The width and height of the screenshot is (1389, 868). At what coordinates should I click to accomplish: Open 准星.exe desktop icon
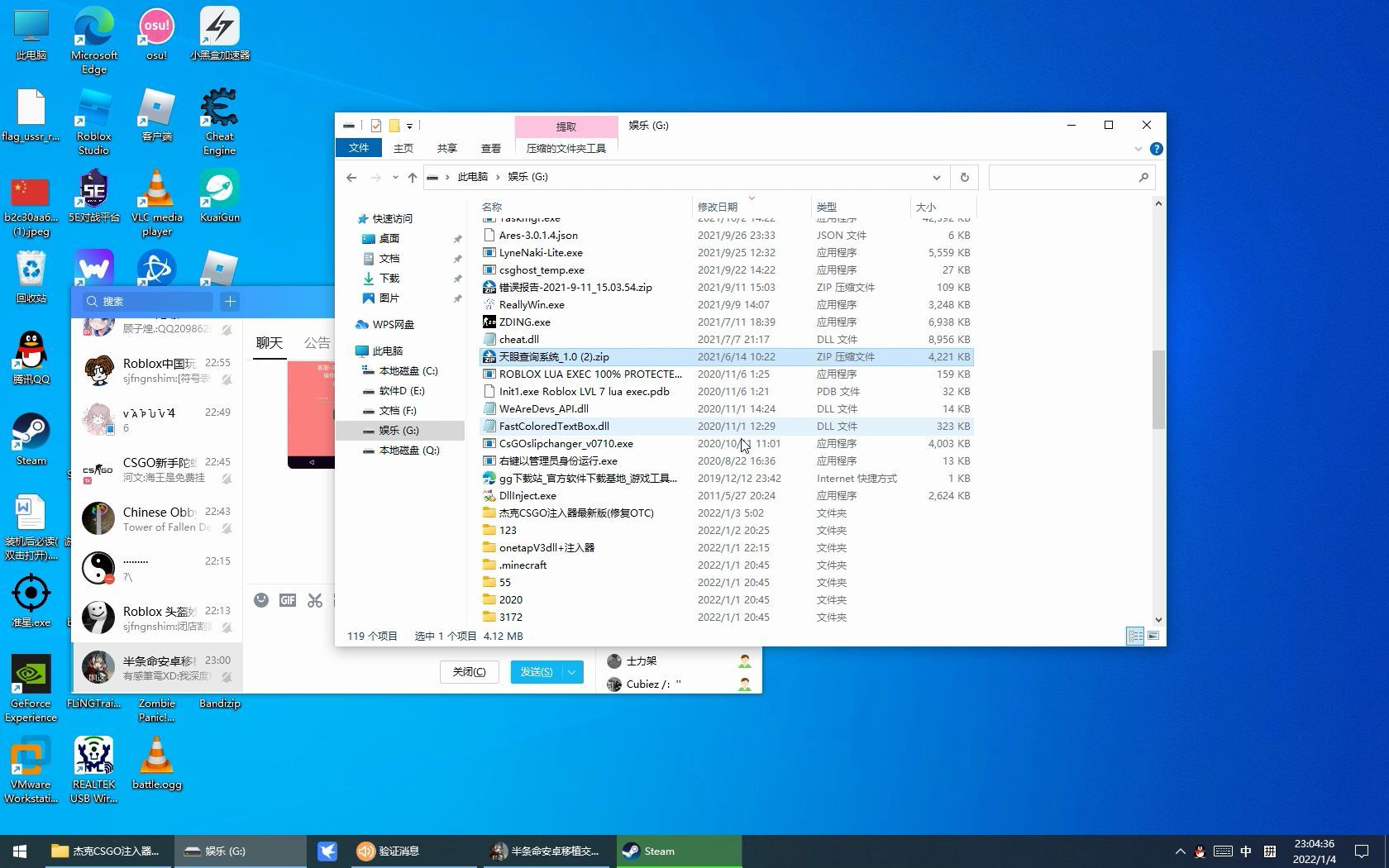tap(31, 601)
